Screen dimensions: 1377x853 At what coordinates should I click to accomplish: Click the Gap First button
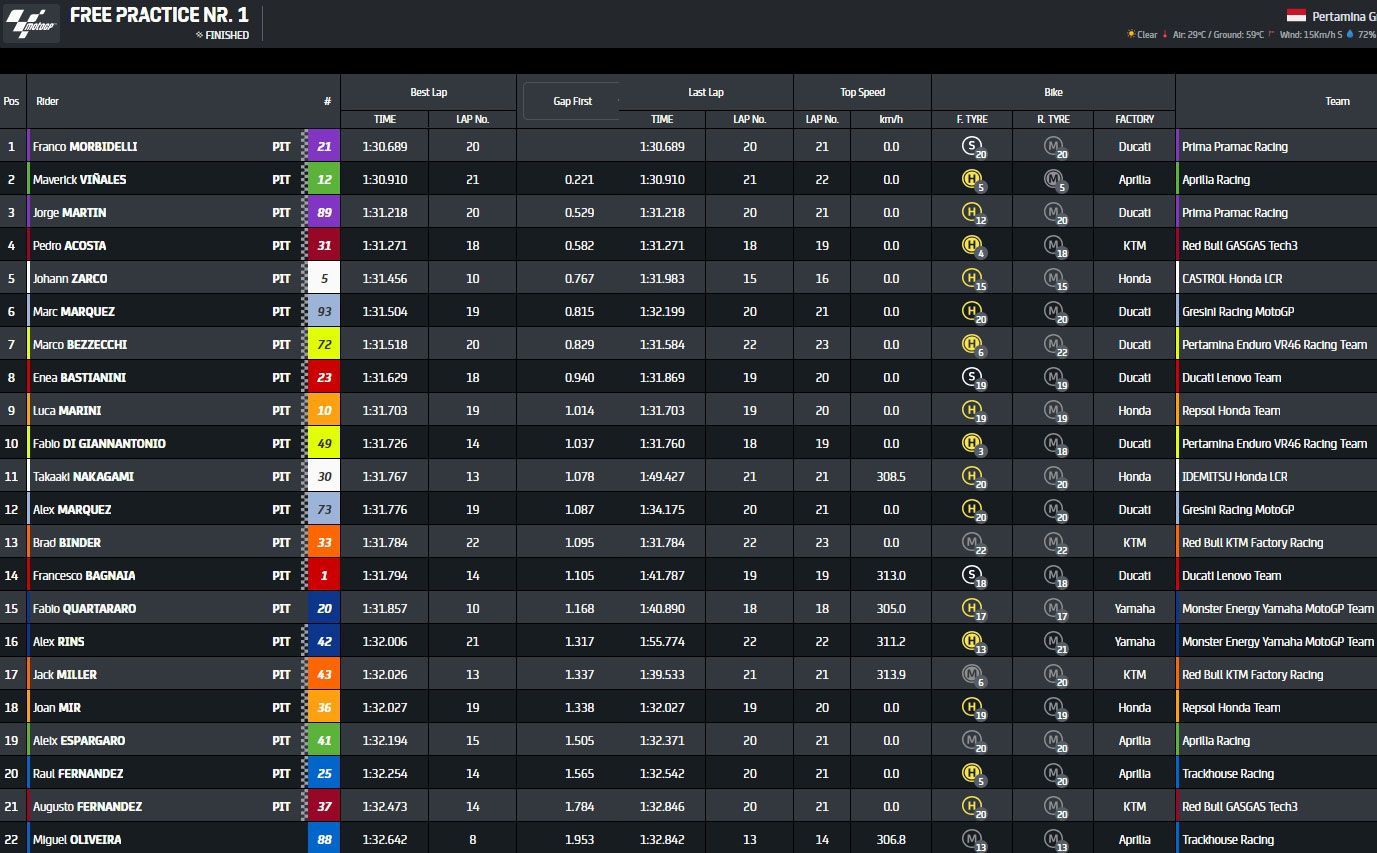572,101
